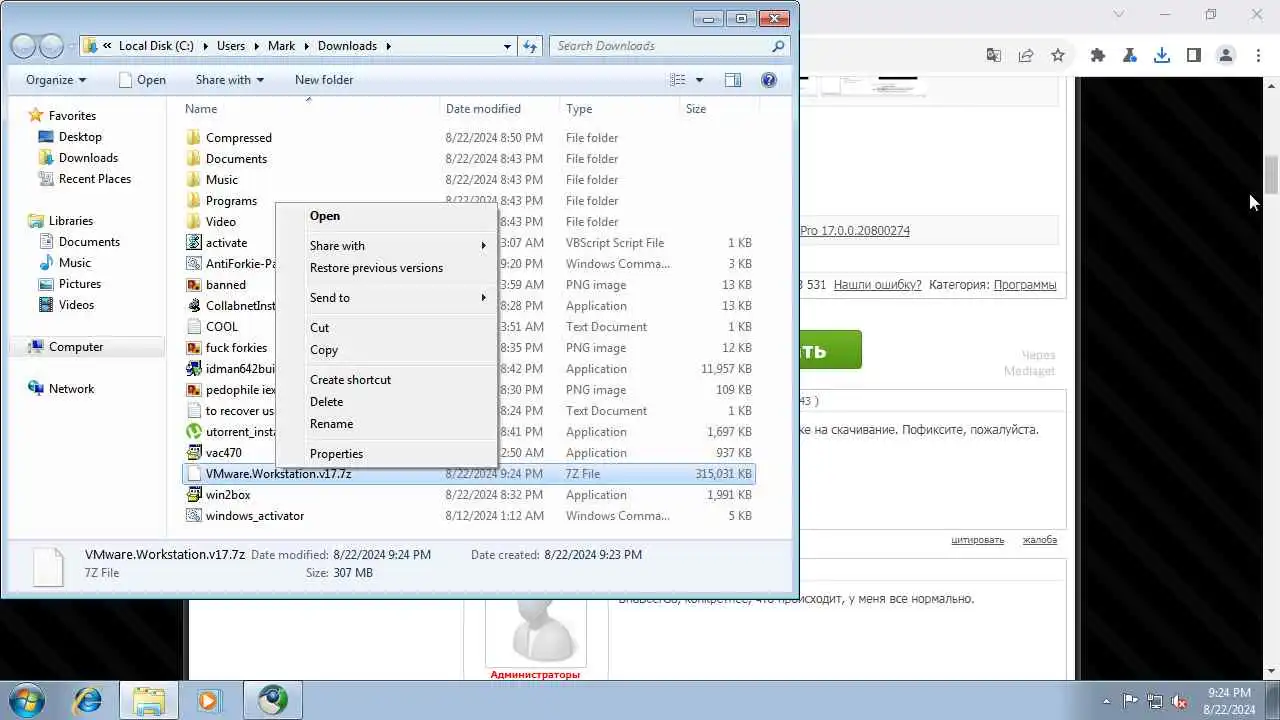This screenshot has width=1280, height=720.
Task: Select the Compressed folder icon
Action: [x=194, y=138]
